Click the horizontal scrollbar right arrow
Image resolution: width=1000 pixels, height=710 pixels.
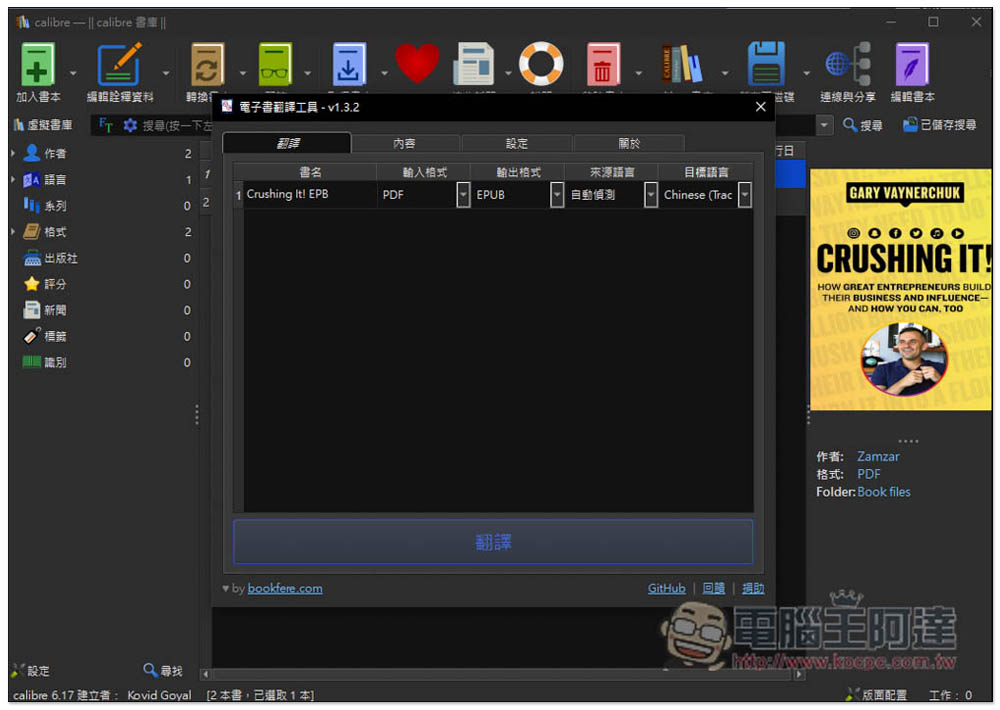[798, 674]
